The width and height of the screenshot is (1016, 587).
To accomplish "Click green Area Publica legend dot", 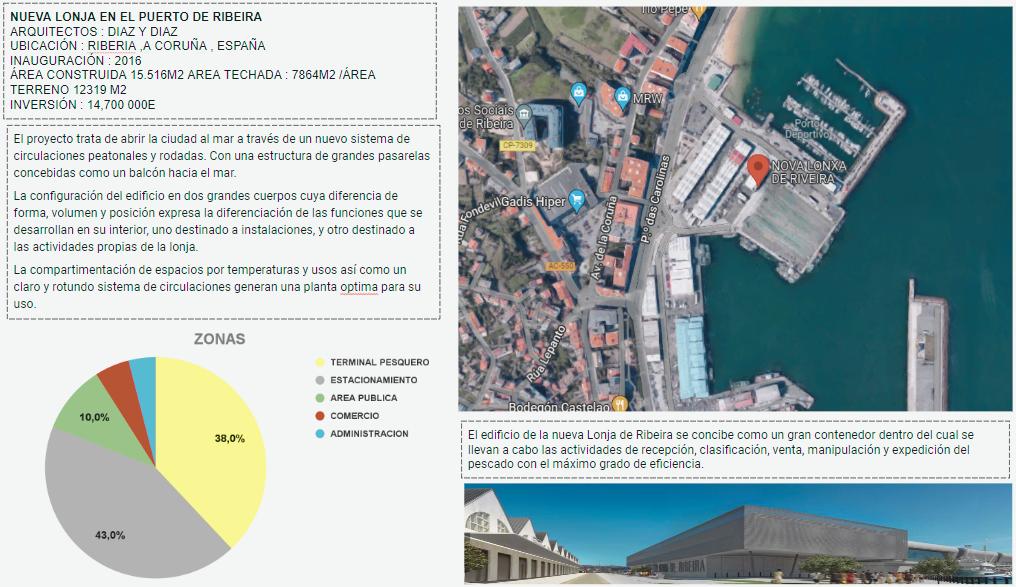I will [319, 398].
